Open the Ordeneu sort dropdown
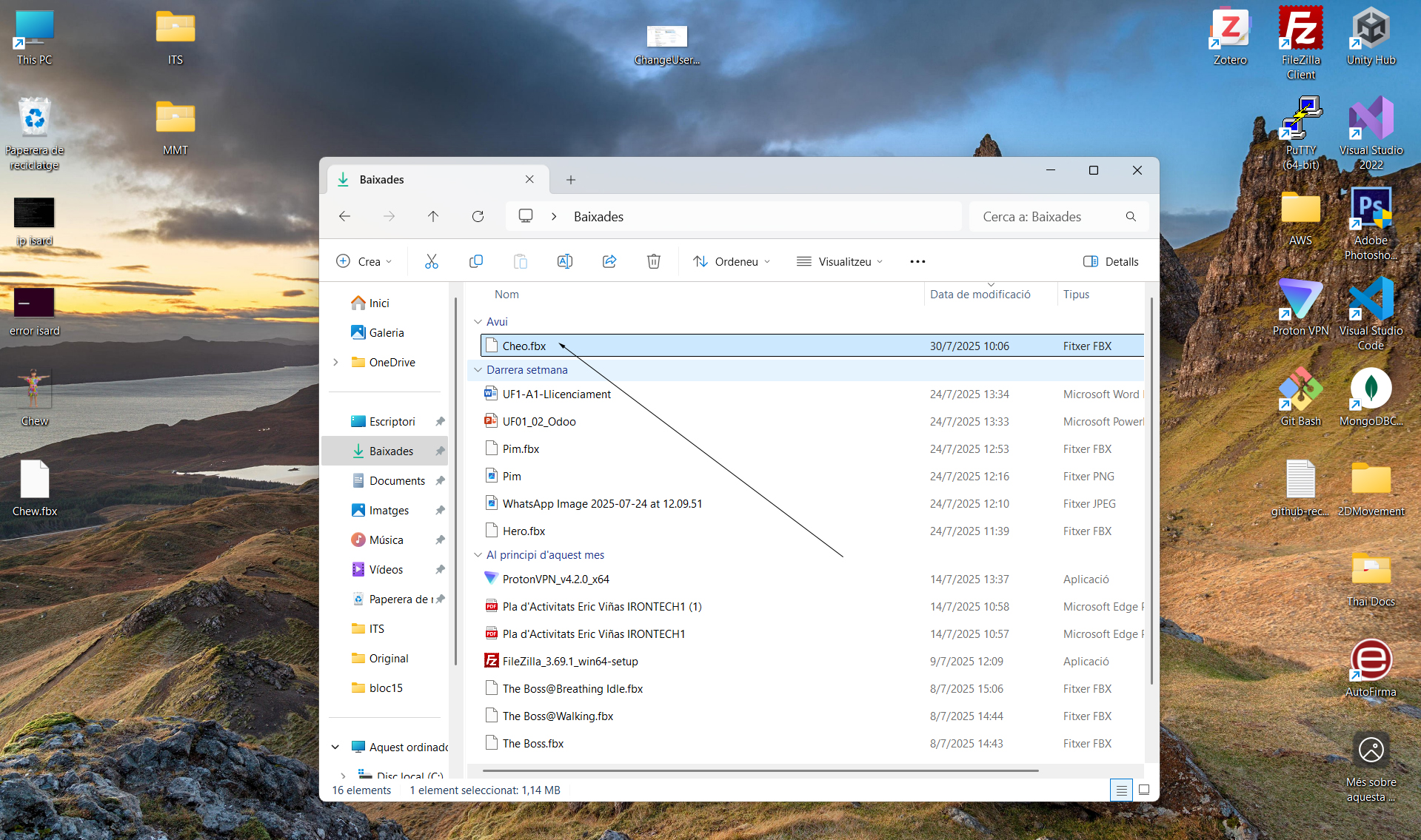1421x840 pixels. pos(732,261)
